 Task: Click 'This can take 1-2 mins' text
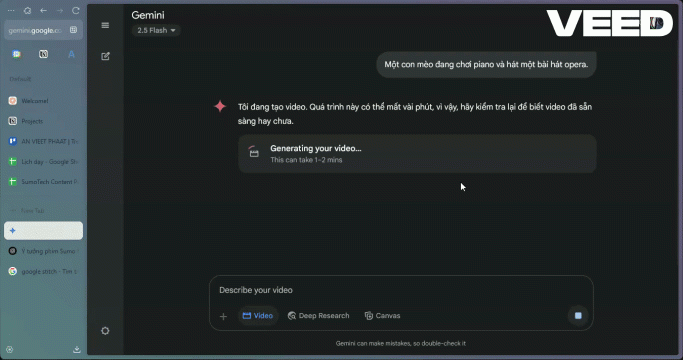click(x=306, y=160)
